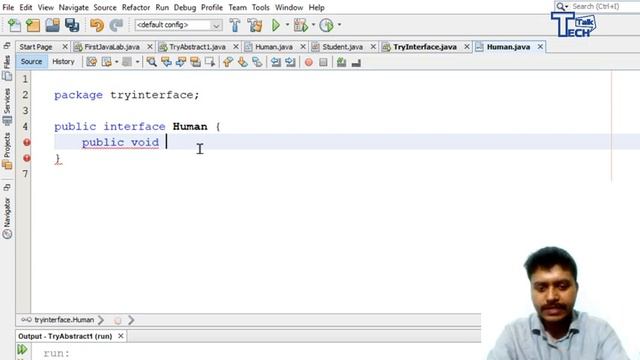The image size is (640, 360).
Task: Open the File menu
Action: point(8,7)
